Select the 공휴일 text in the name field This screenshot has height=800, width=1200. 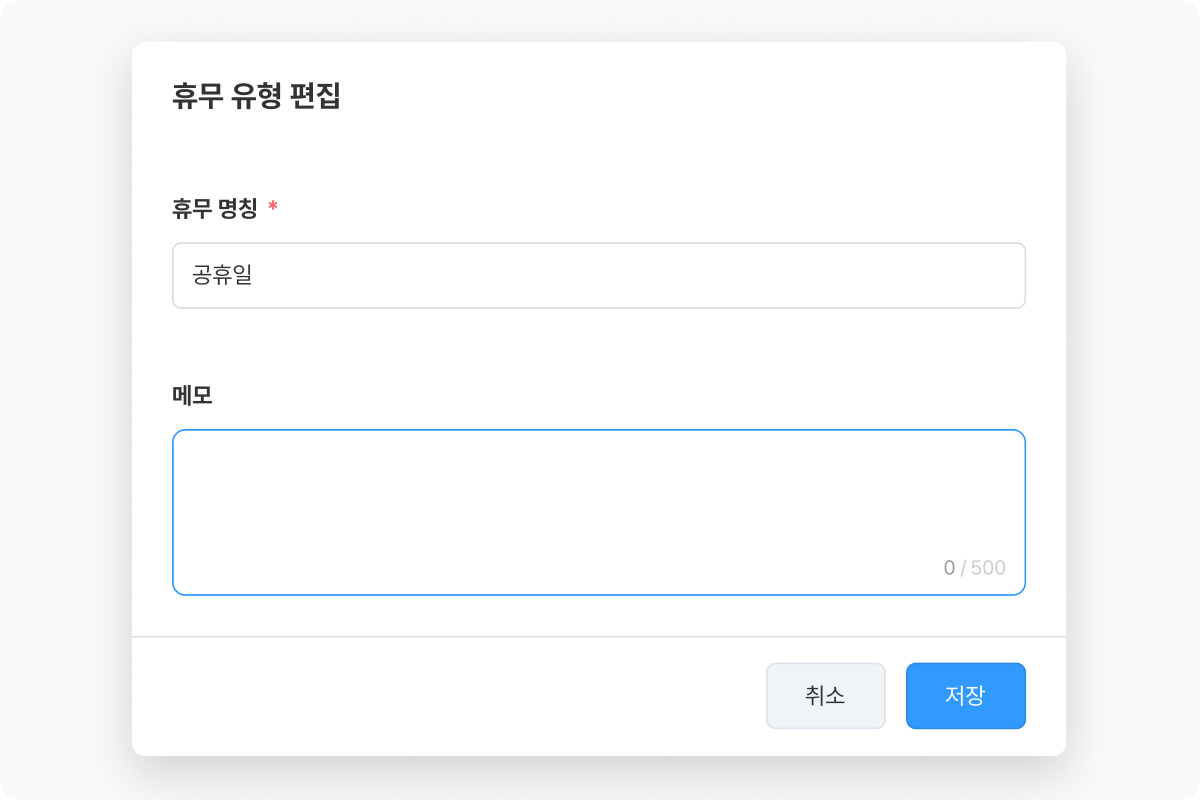[x=222, y=275]
